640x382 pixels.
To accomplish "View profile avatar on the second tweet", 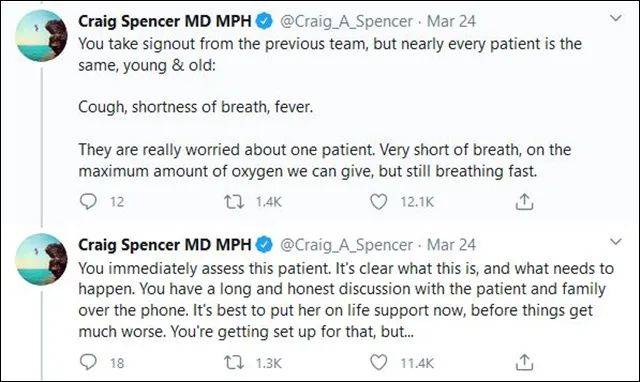I will pyautogui.click(x=41, y=259).
